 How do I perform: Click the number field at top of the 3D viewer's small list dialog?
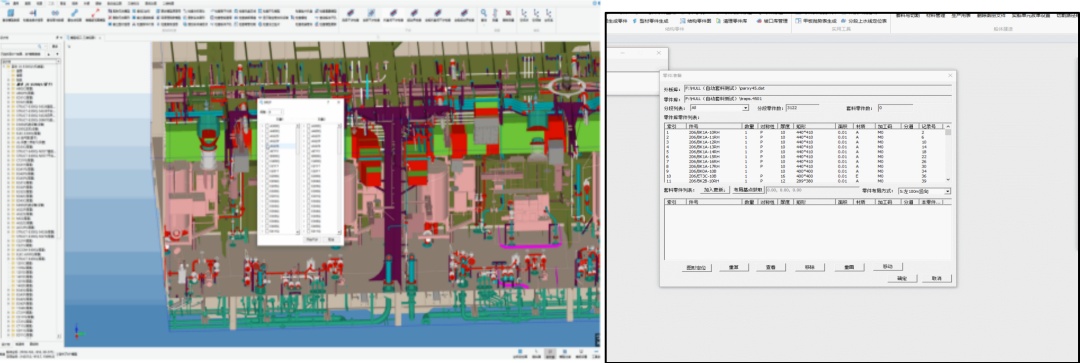click(276, 111)
